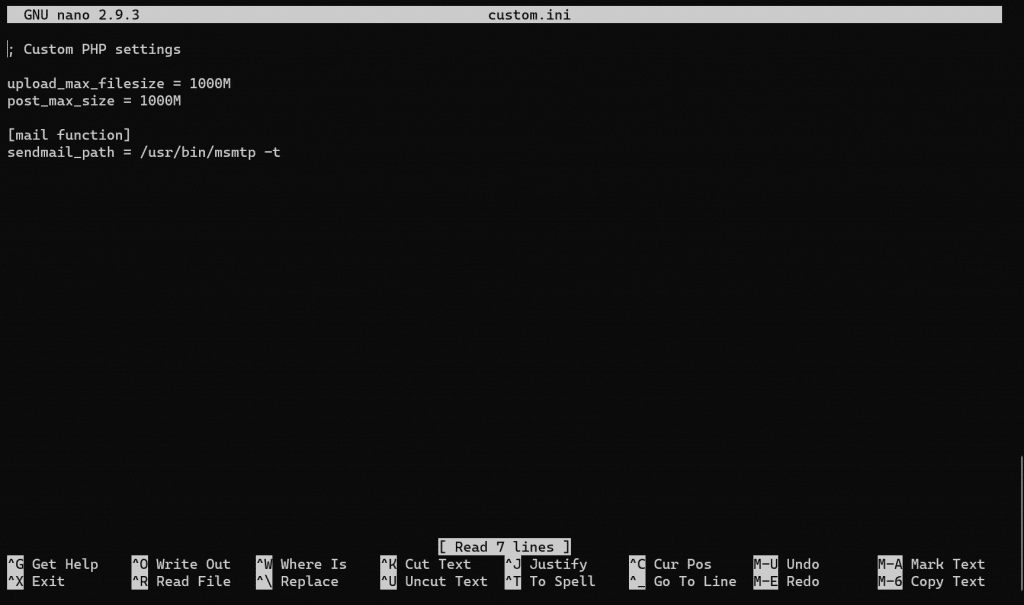Click the M-6 Copy Text shortcut

(931, 581)
